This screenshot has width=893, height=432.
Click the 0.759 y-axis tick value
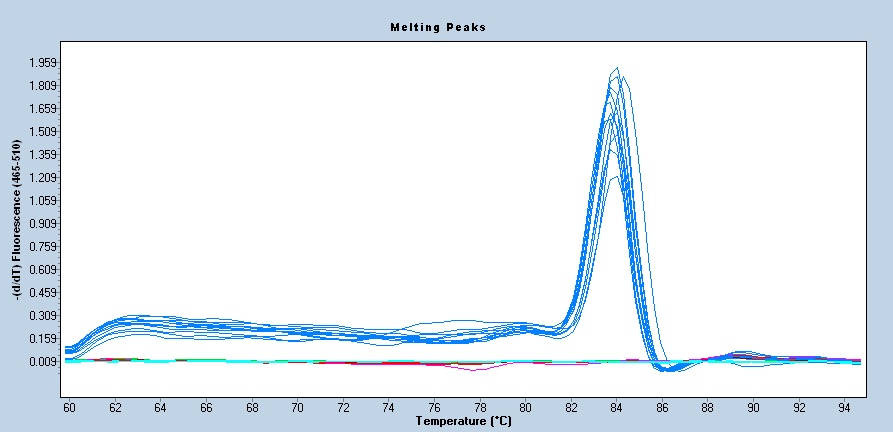coord(43,247)
